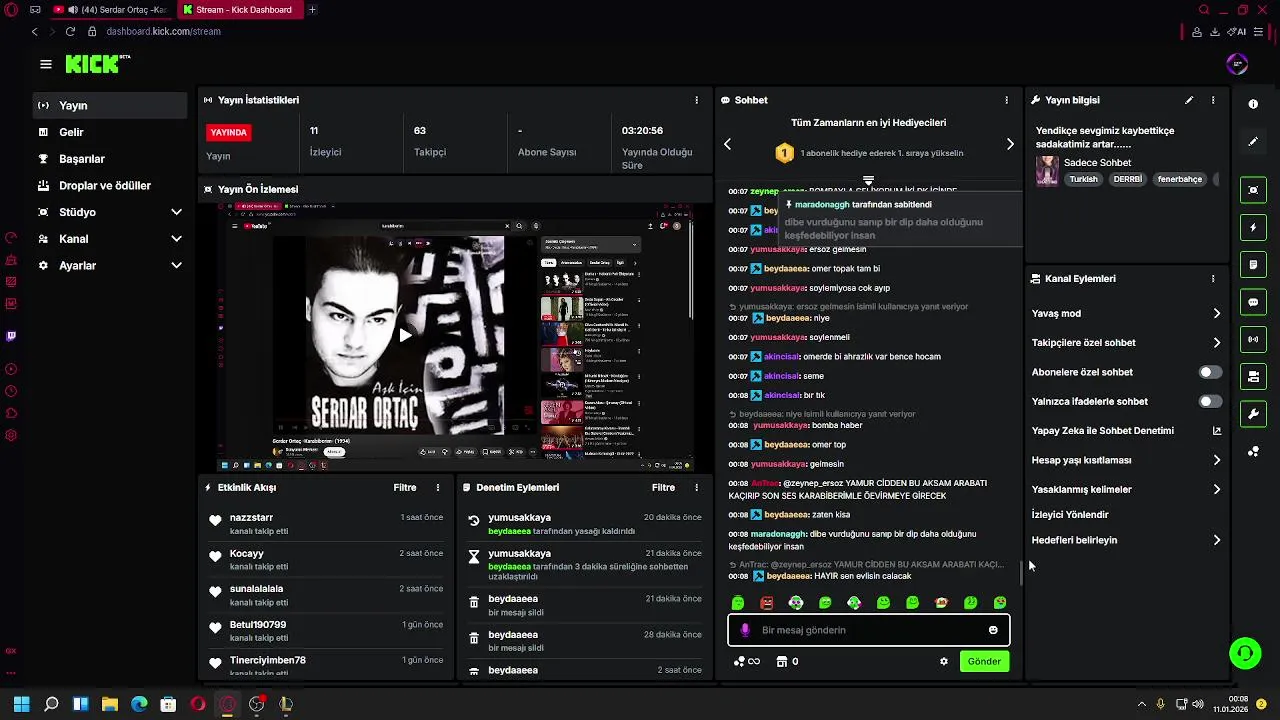Viewport: 1280px width, 720px height.
Task: Open Denetim Eylemleri three-dot menu
Action: [x=696, y=488]
